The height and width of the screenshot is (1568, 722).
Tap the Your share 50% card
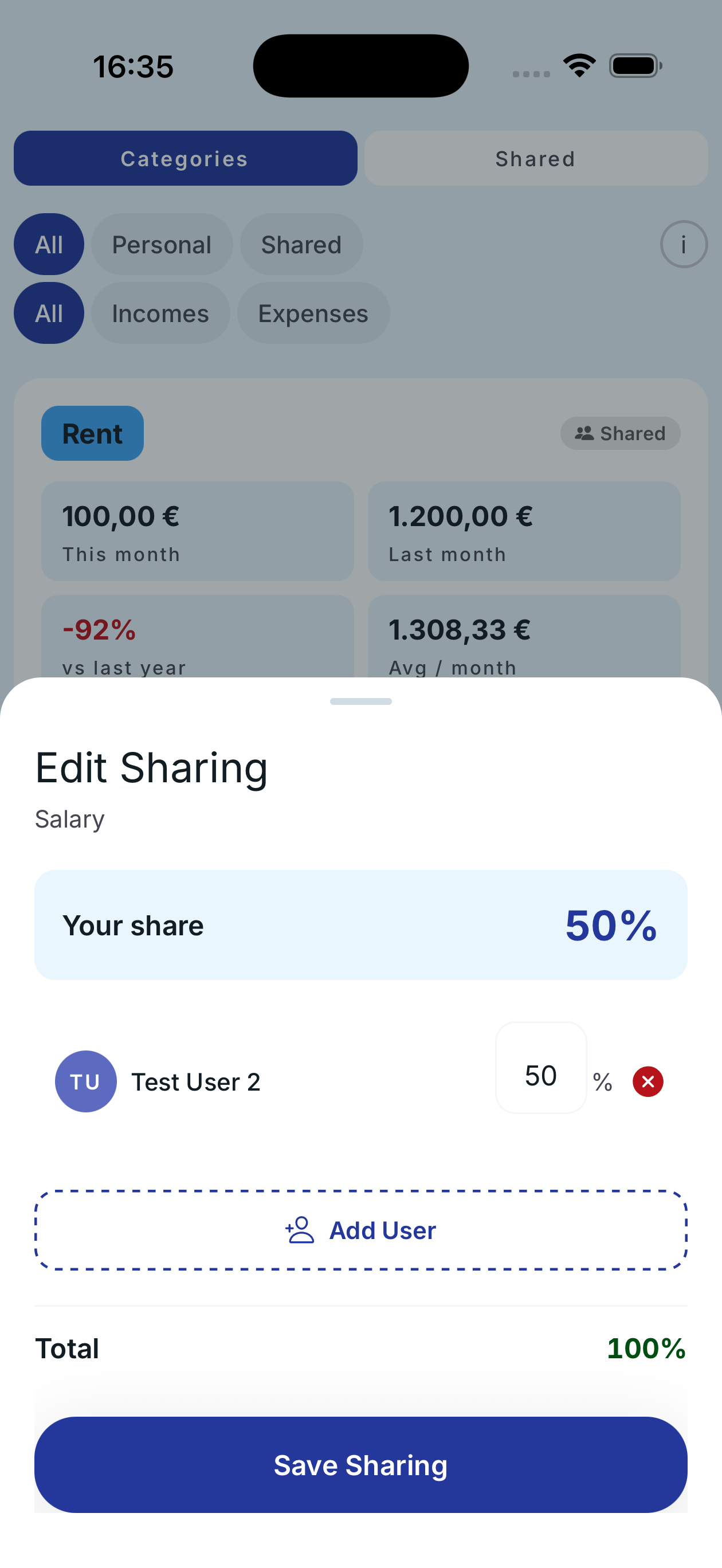pyautogui.click(x=360, y=925)
